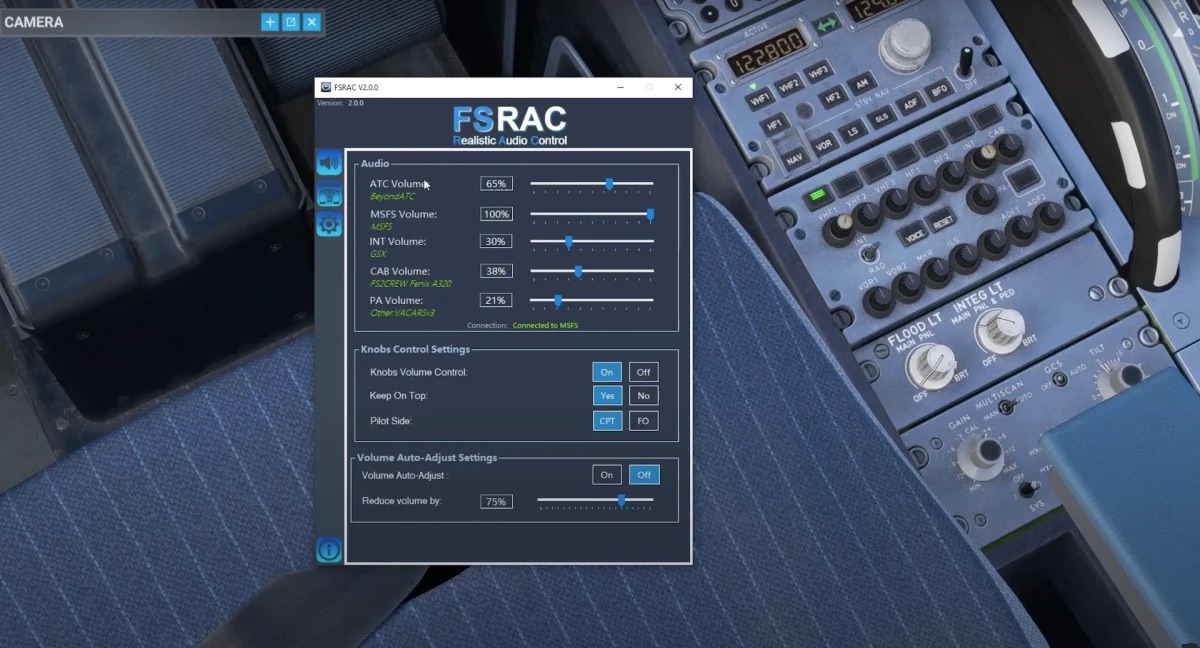Click the Connected to MSFS status text
Viewport: 1200px width, 648px height.
point(545,325)
